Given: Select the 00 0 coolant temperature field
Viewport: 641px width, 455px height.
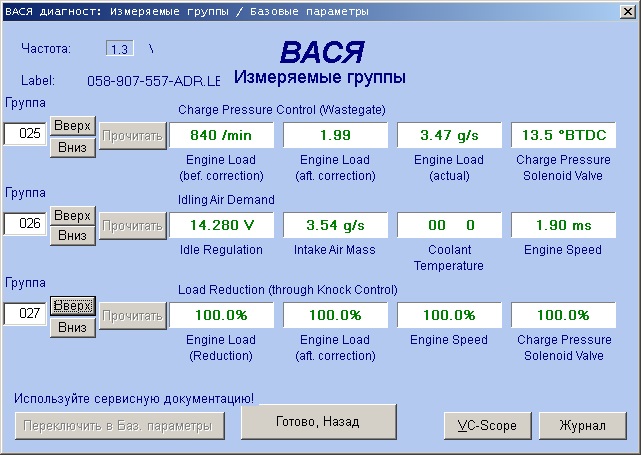Looking at the screenshot, I should coord(449,225).
